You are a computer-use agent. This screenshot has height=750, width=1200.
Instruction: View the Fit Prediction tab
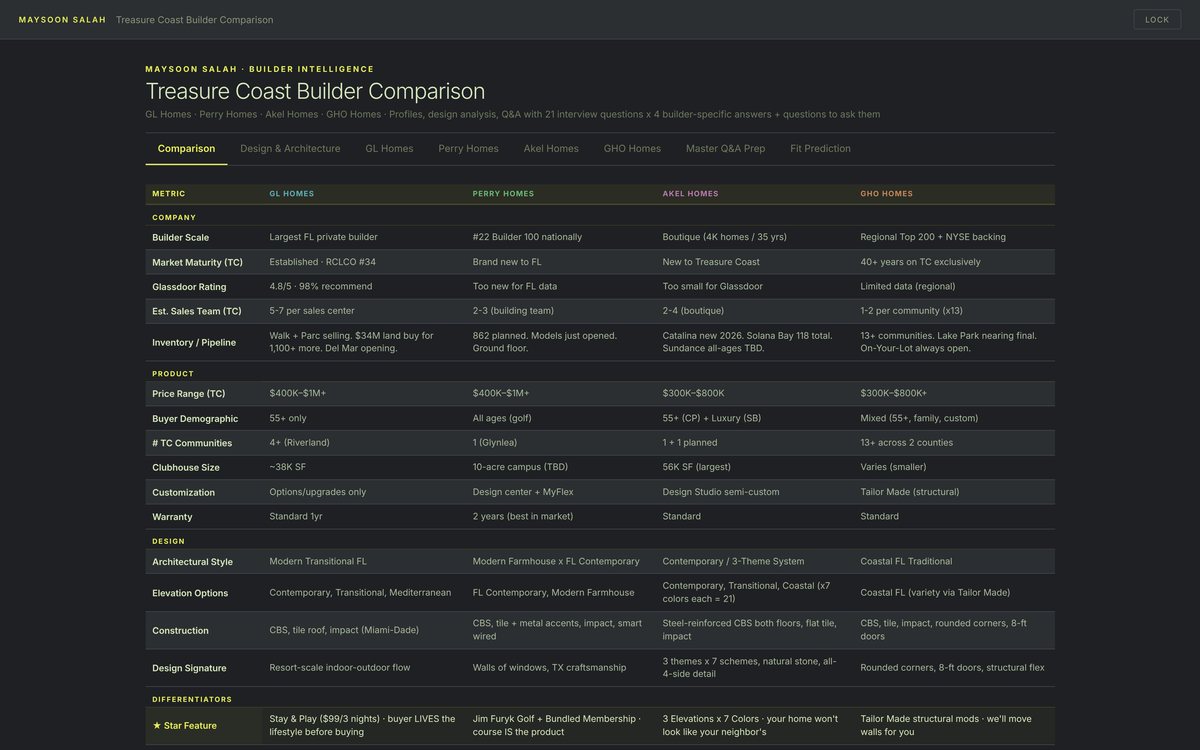(x=820, y=148)
